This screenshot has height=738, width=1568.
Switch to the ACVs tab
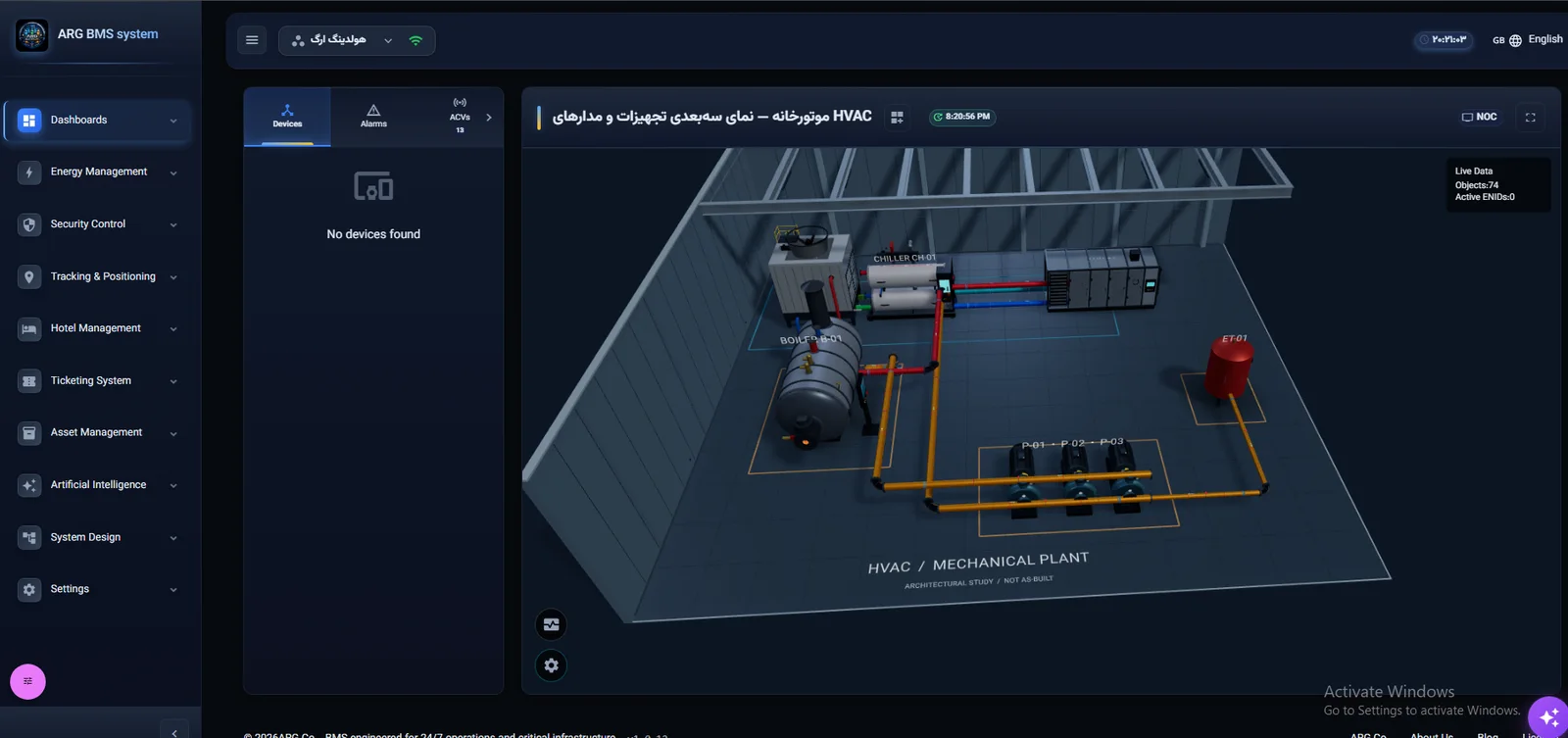(x=460, y=117)
